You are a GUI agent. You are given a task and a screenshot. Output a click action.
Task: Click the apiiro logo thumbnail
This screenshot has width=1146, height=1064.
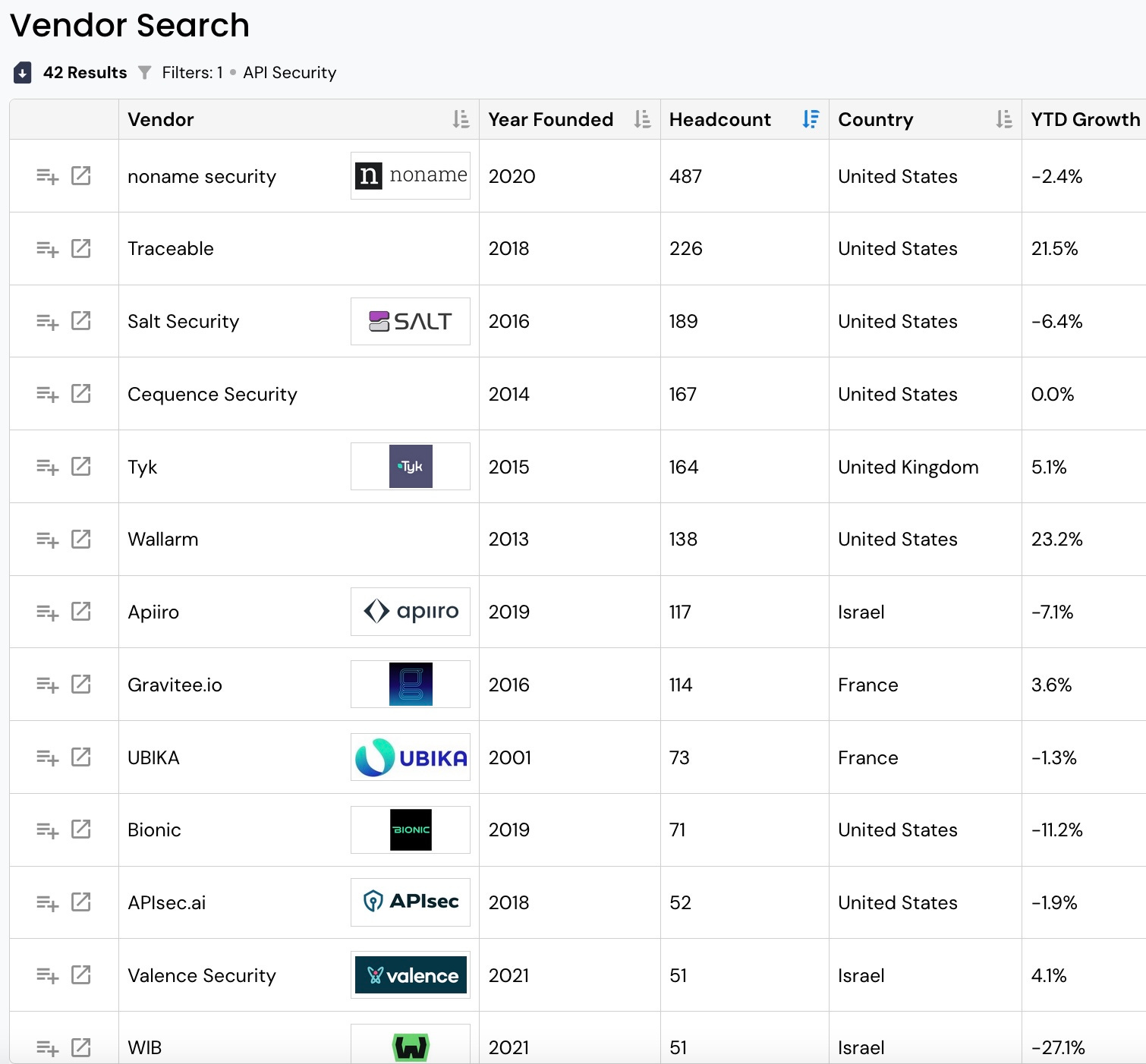(411, 612)
